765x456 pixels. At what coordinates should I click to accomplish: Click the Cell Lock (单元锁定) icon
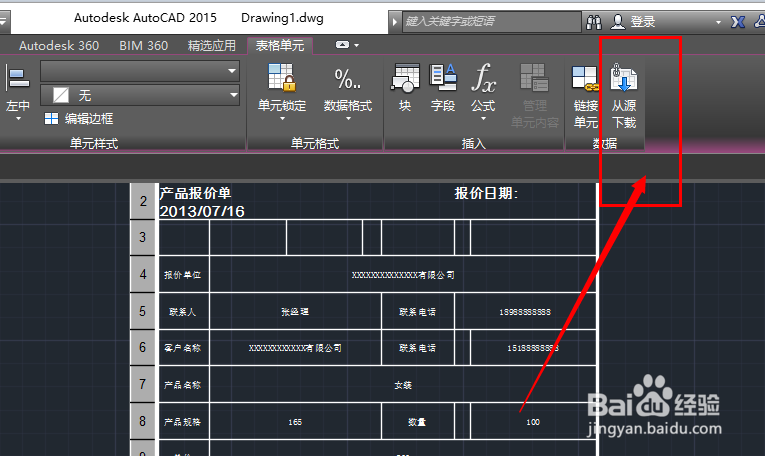[x=282, y=78]
